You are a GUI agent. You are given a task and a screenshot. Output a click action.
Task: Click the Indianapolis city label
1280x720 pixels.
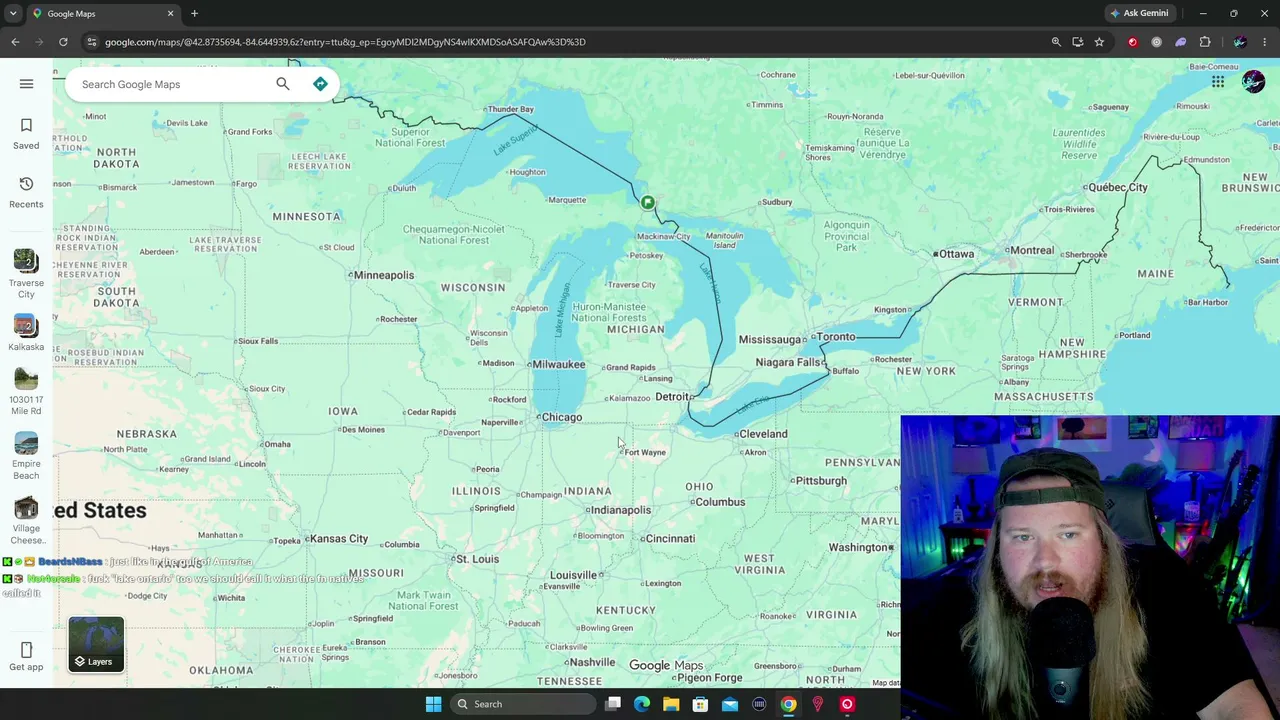(621, 510)
